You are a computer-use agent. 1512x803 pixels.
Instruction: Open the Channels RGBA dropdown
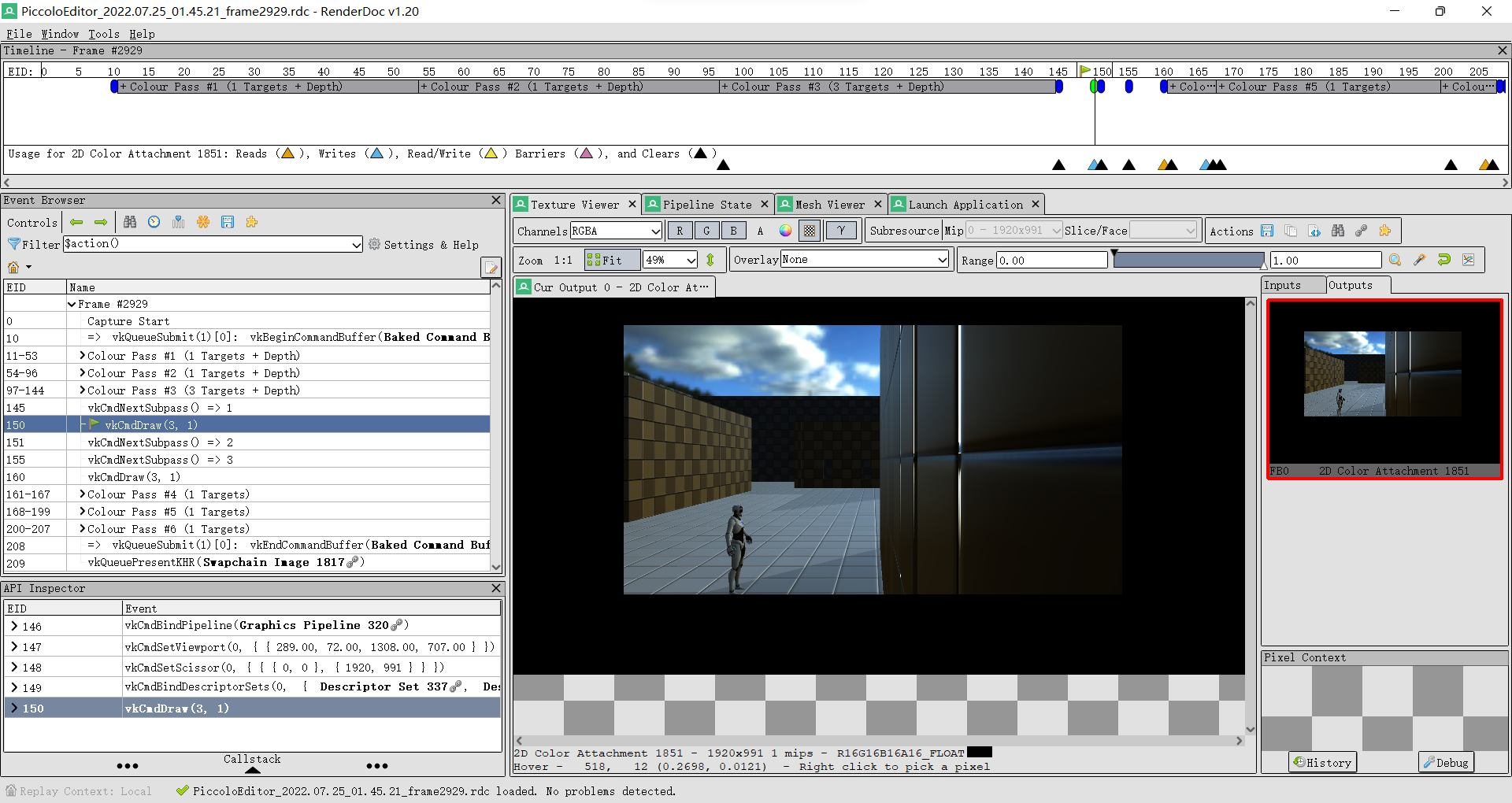[616, 231]
